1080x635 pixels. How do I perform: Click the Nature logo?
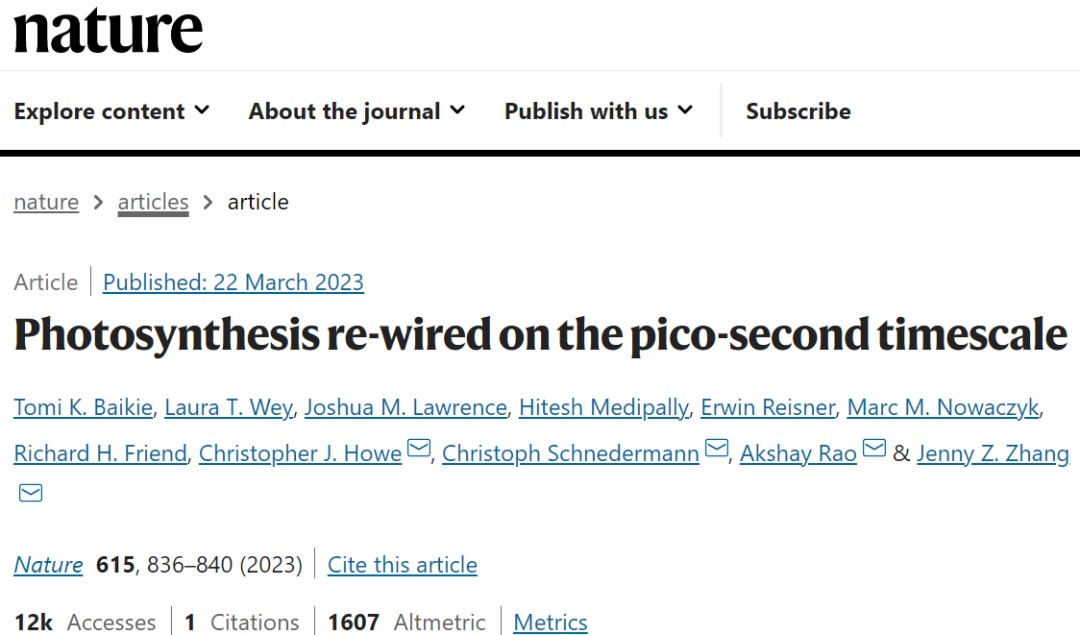[108, 32]
